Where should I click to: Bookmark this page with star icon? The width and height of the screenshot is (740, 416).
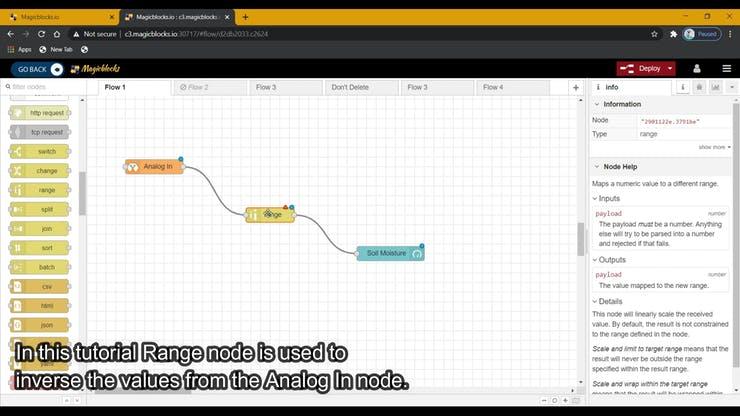pyautogui.click(x=656, y=34)
